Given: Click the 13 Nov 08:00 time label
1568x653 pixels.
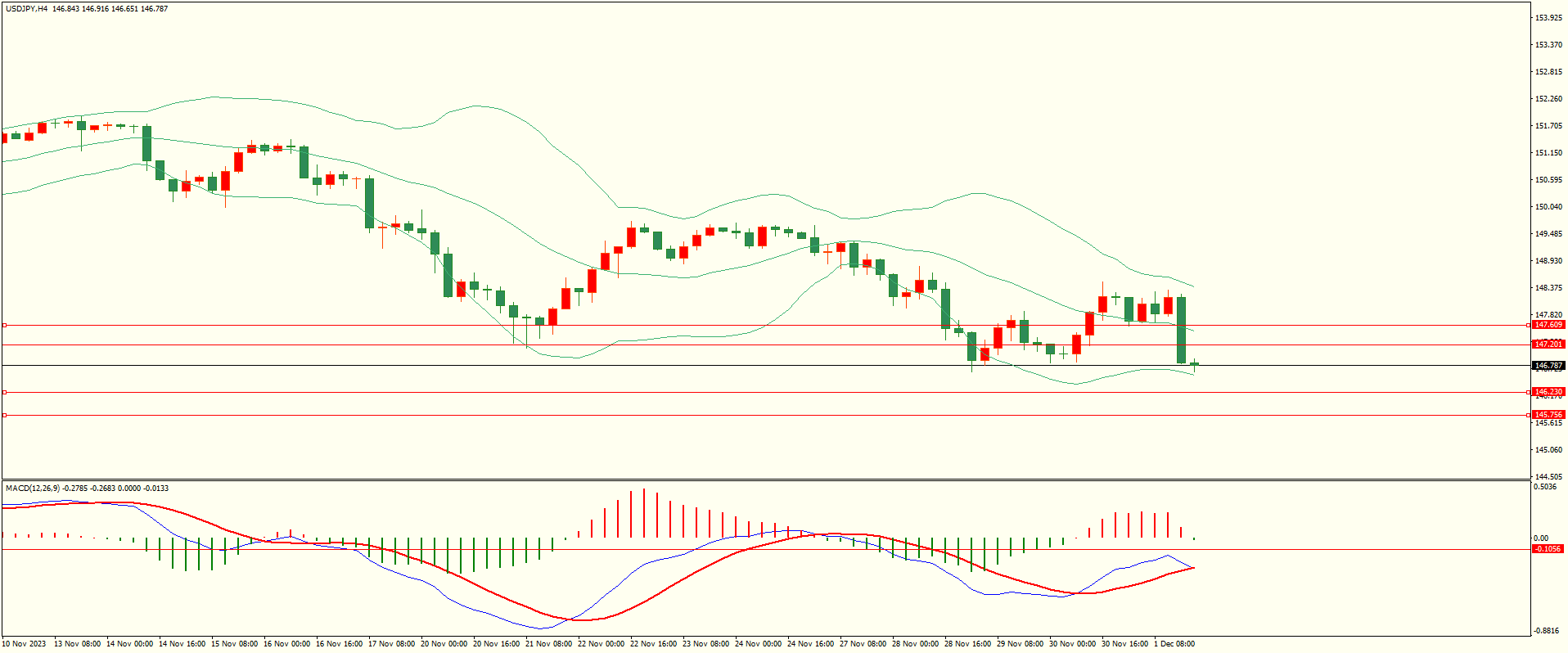Looking at the screenshot, I should click(x=77, y=644).
